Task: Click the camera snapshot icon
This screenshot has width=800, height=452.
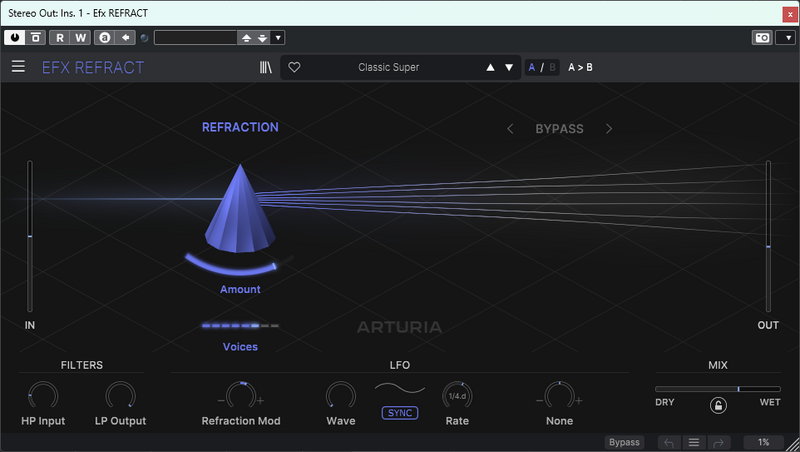Action: 762,38
